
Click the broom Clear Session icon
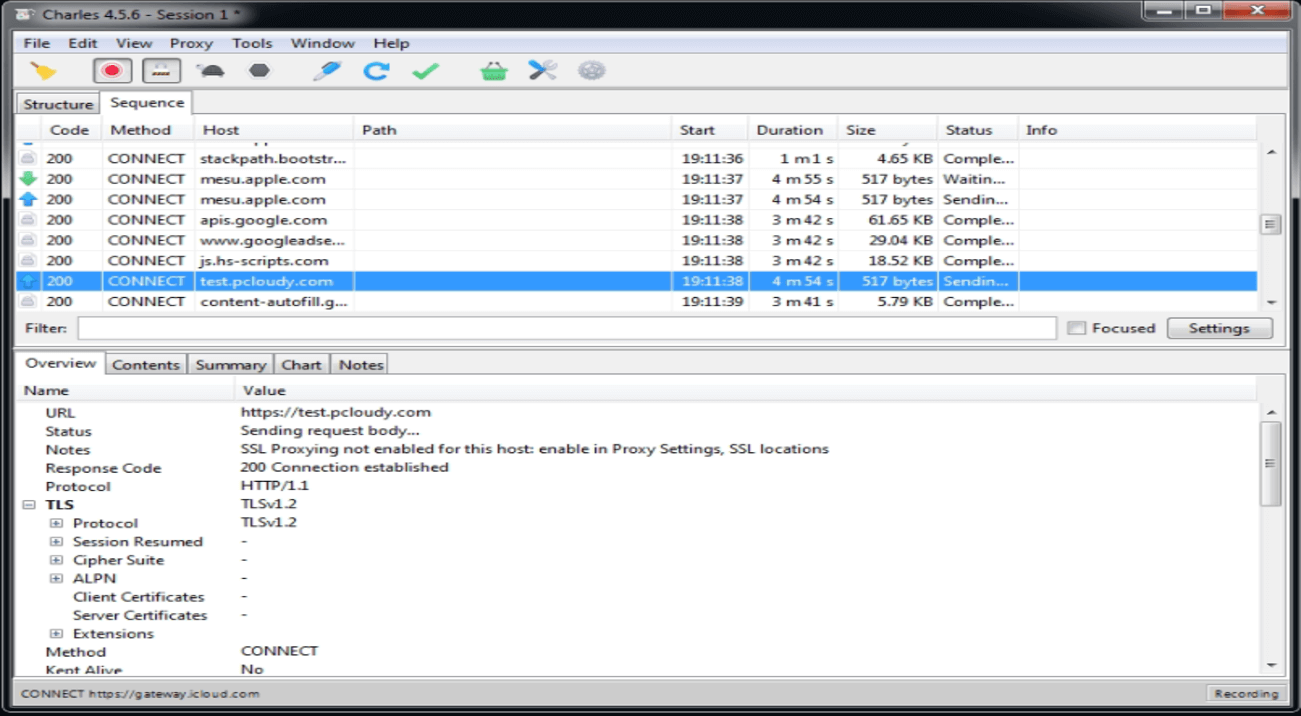[43, 71]
